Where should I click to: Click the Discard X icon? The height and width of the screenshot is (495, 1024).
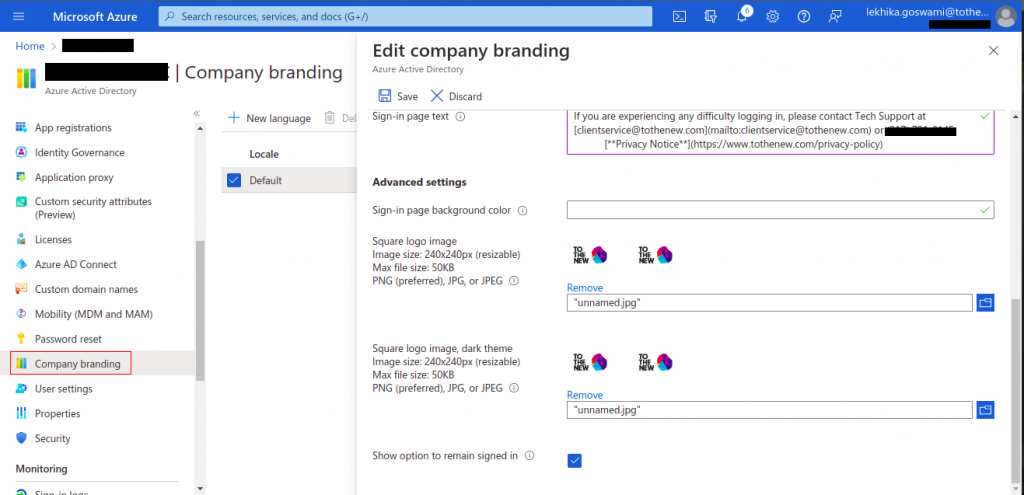[x=436, y=96]
